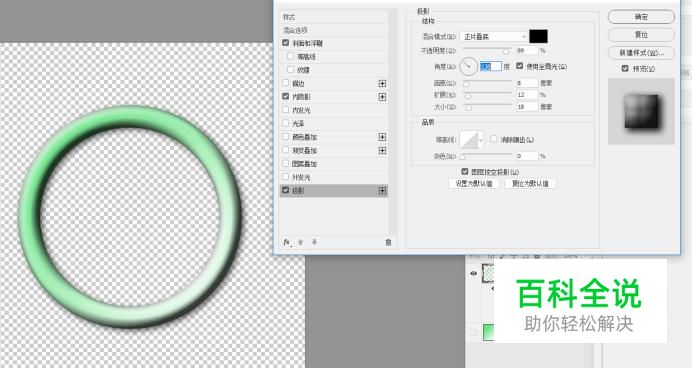Add another 描边 effect with plus icon
The width and height of the screenshot is (692, 368).
point(382,83)
